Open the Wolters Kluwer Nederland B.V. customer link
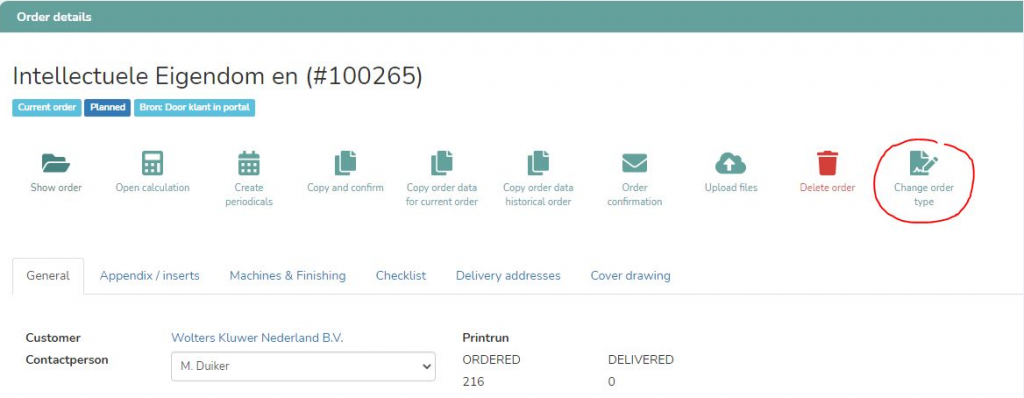1024x398 pixels. point(257,338)
